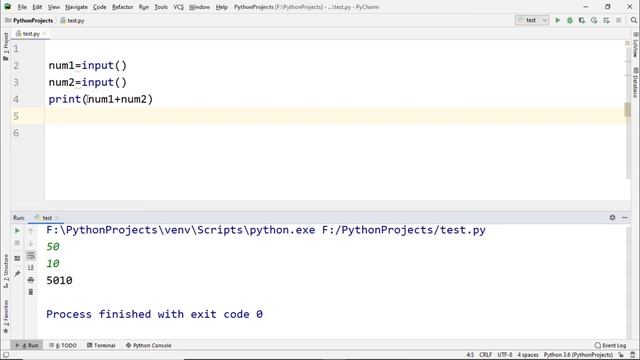Toggle tool window buttons visibility icon
The width and height of the screenshot is (640, 360).
click(x=6, y=355)
